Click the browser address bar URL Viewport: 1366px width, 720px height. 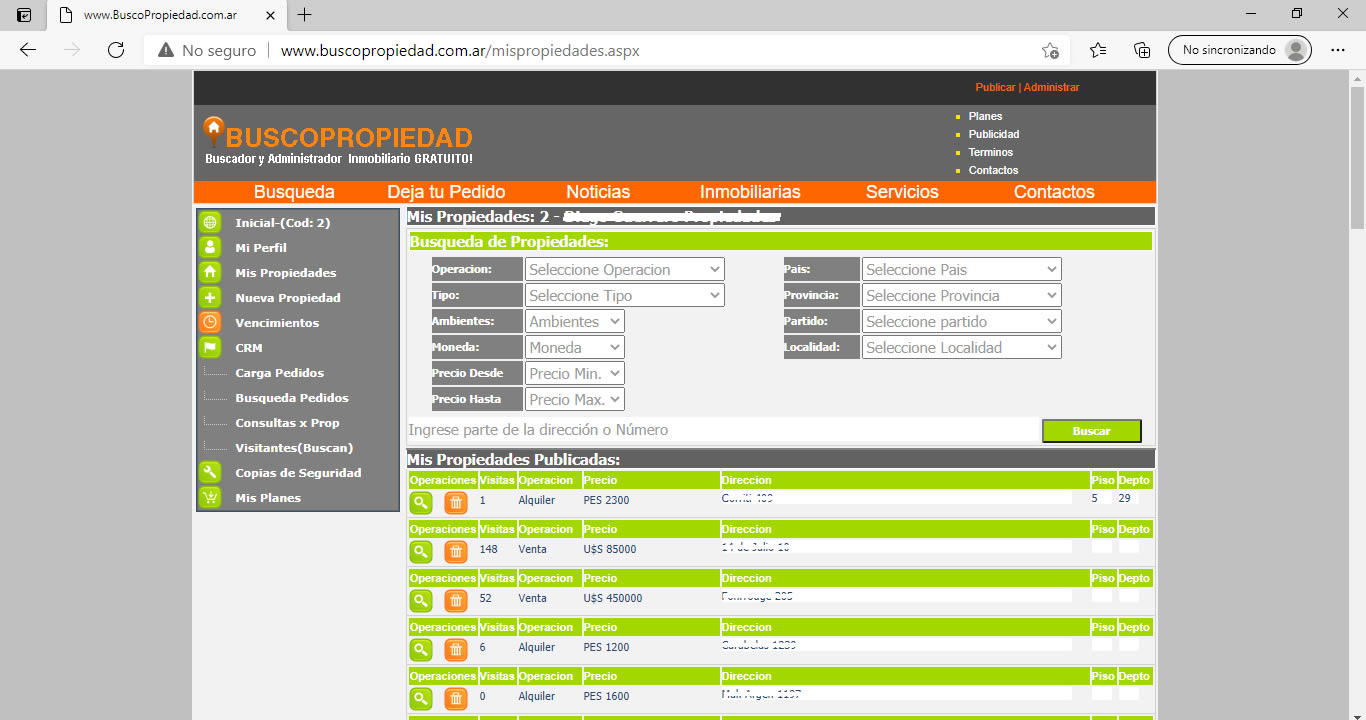(460, 50)
